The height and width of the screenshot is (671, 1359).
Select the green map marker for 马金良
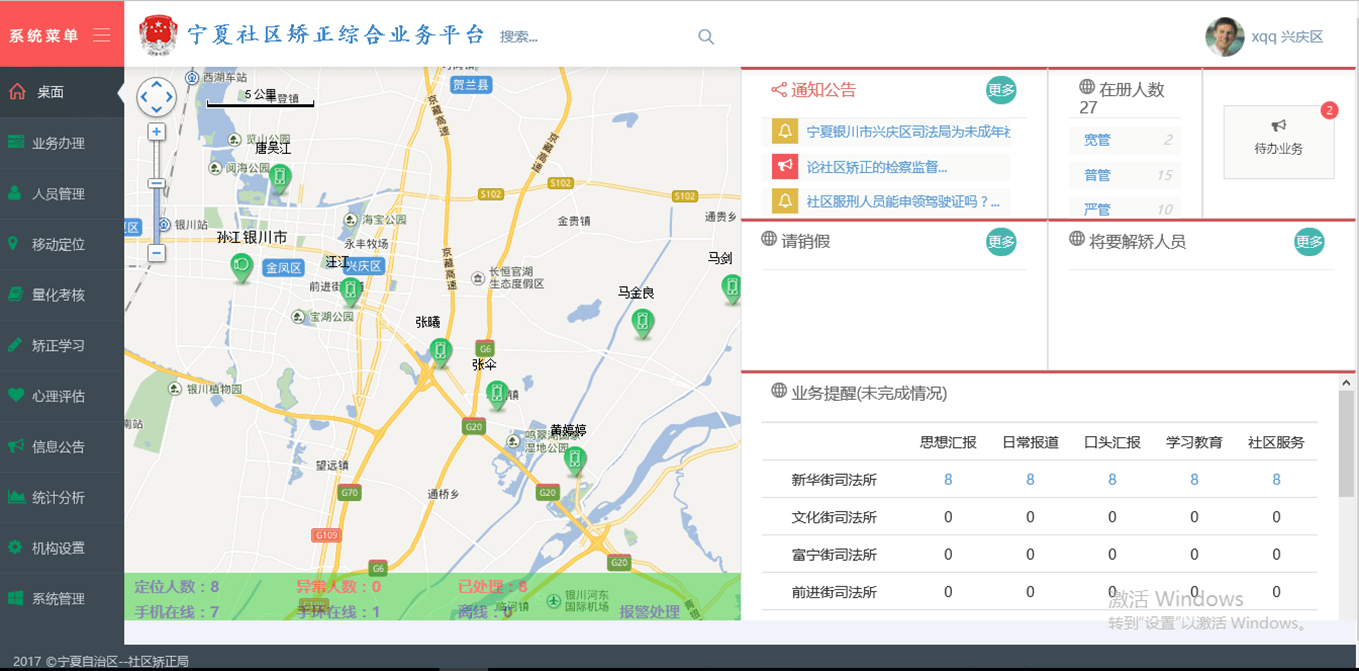(642, 323)
